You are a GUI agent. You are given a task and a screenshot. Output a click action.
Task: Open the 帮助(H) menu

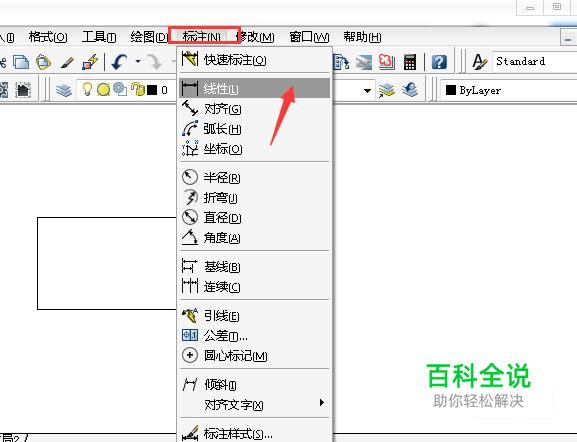[362, 37]
